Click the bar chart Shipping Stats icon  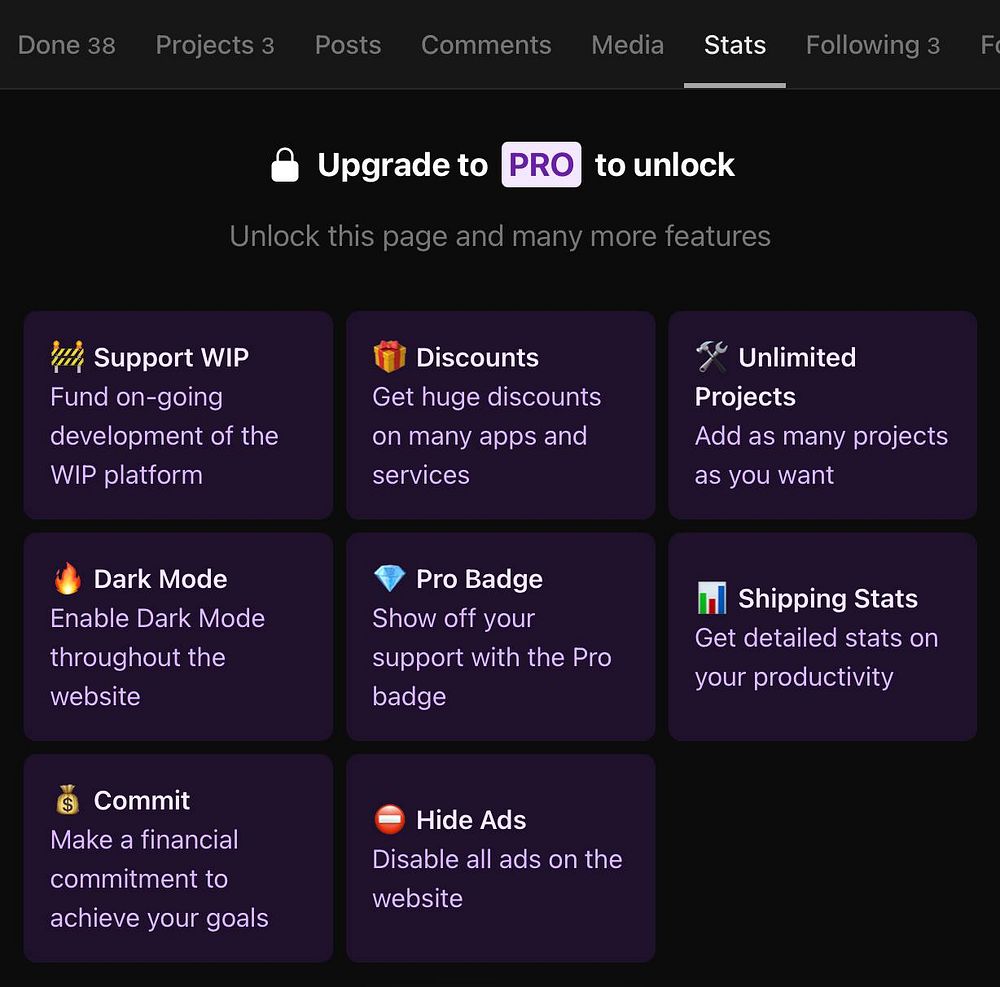coord(712,599)
